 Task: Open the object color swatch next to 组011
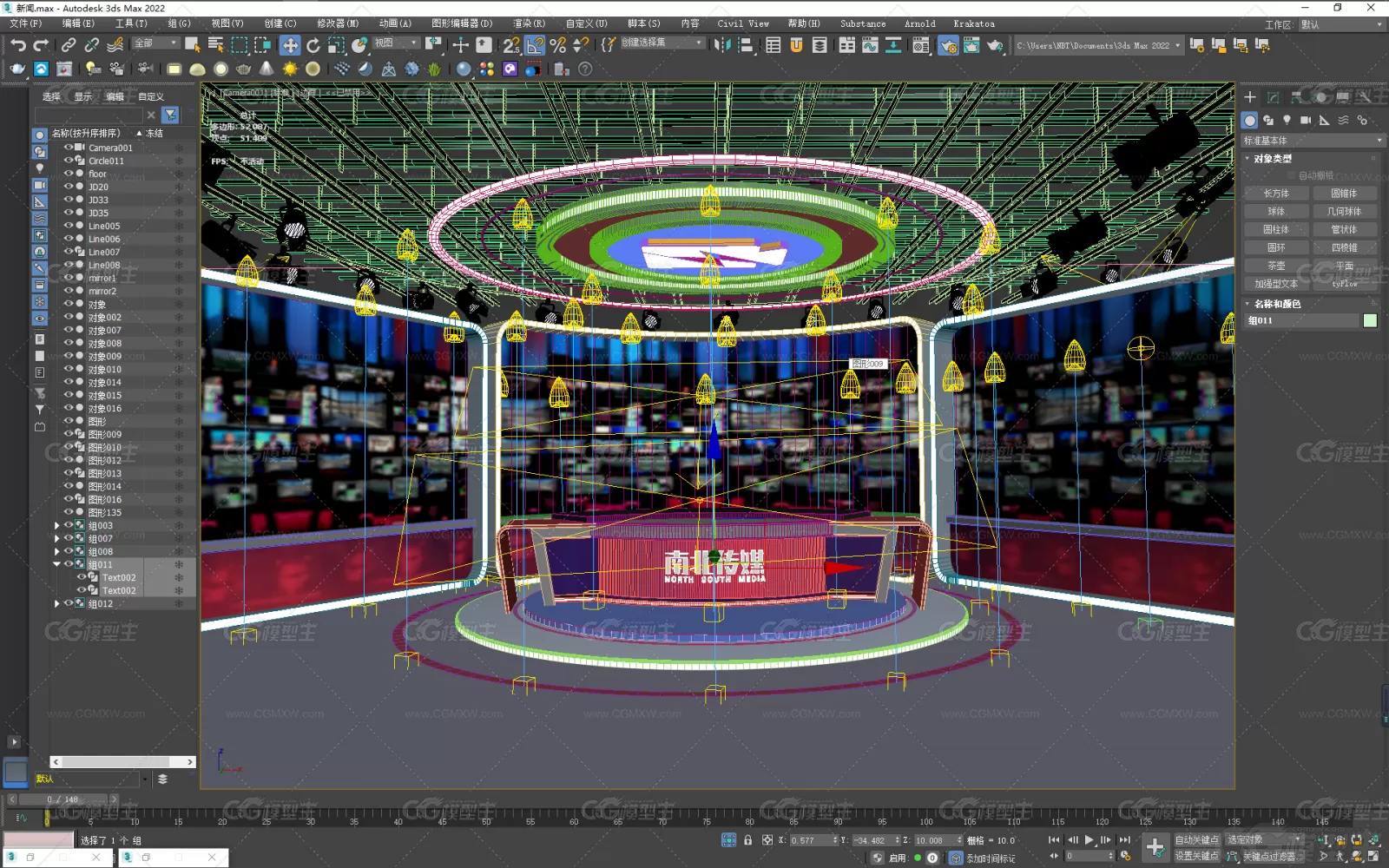[x=1370, y=320]
